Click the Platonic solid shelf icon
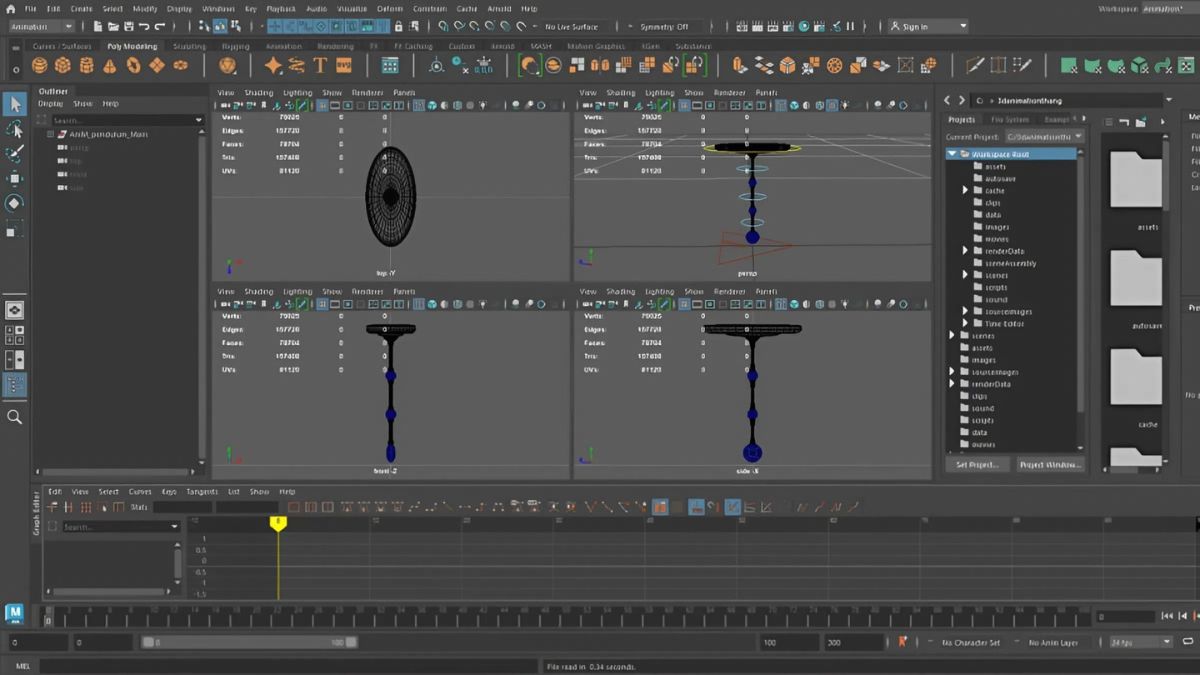1200x675 pixels. (x=227, y=65)
